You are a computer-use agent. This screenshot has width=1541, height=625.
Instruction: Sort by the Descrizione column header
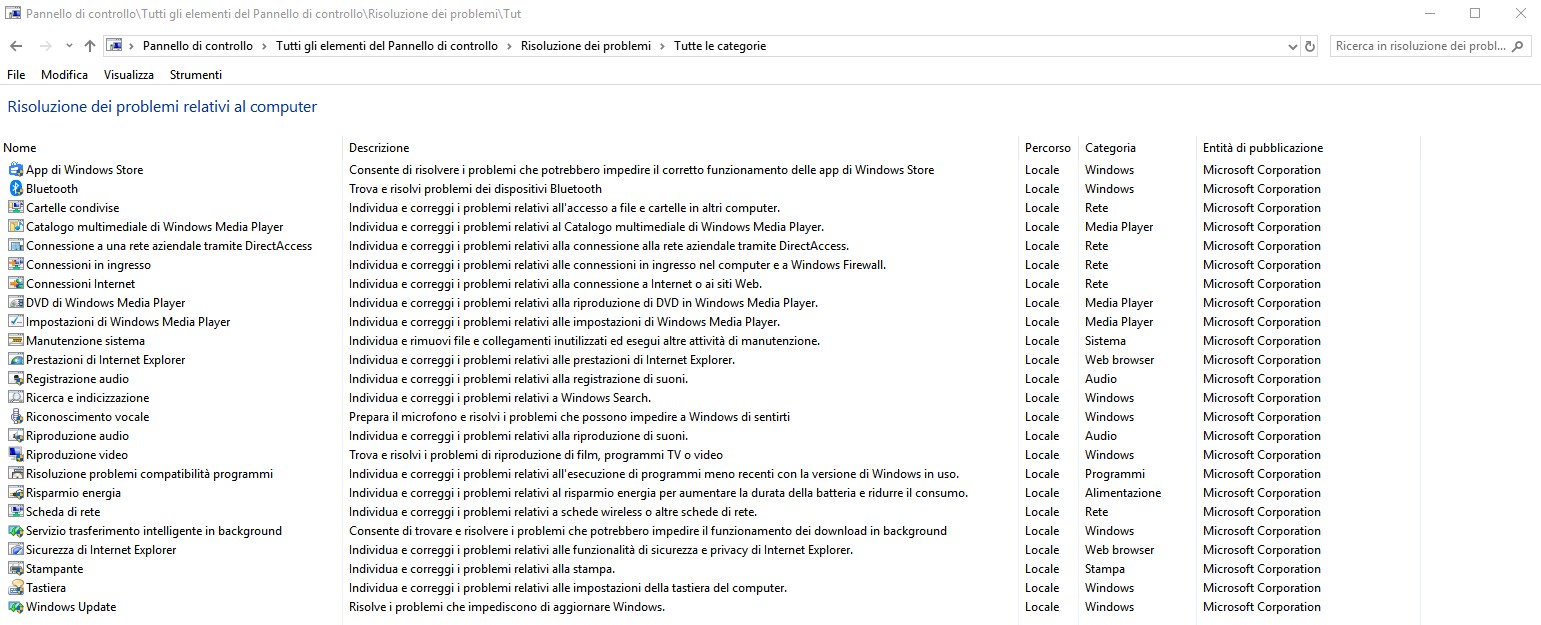[x=379, y=148]
